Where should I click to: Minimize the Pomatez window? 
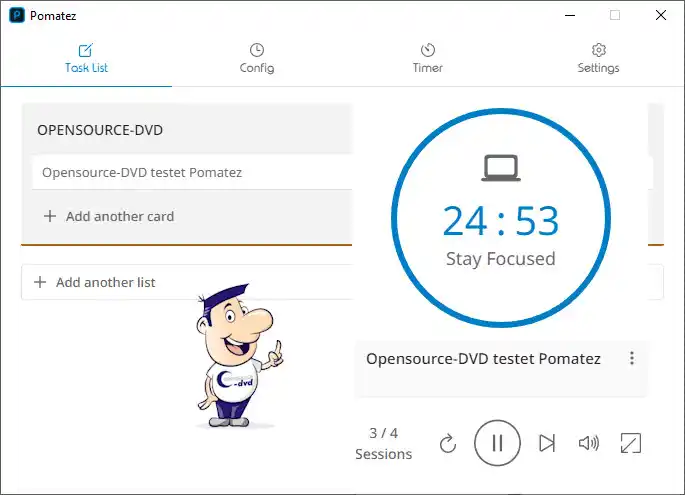570,15
